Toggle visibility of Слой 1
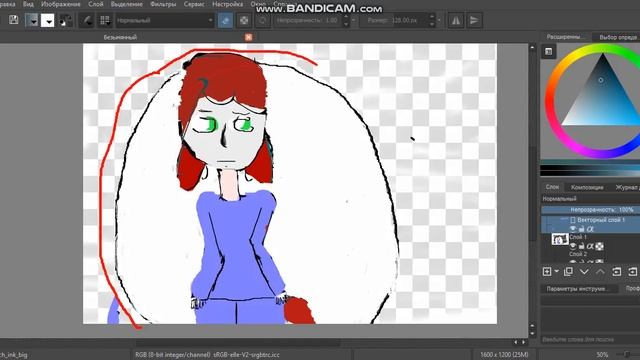The image size is (640, 360). pyautogui.click(x=573, y=246)
